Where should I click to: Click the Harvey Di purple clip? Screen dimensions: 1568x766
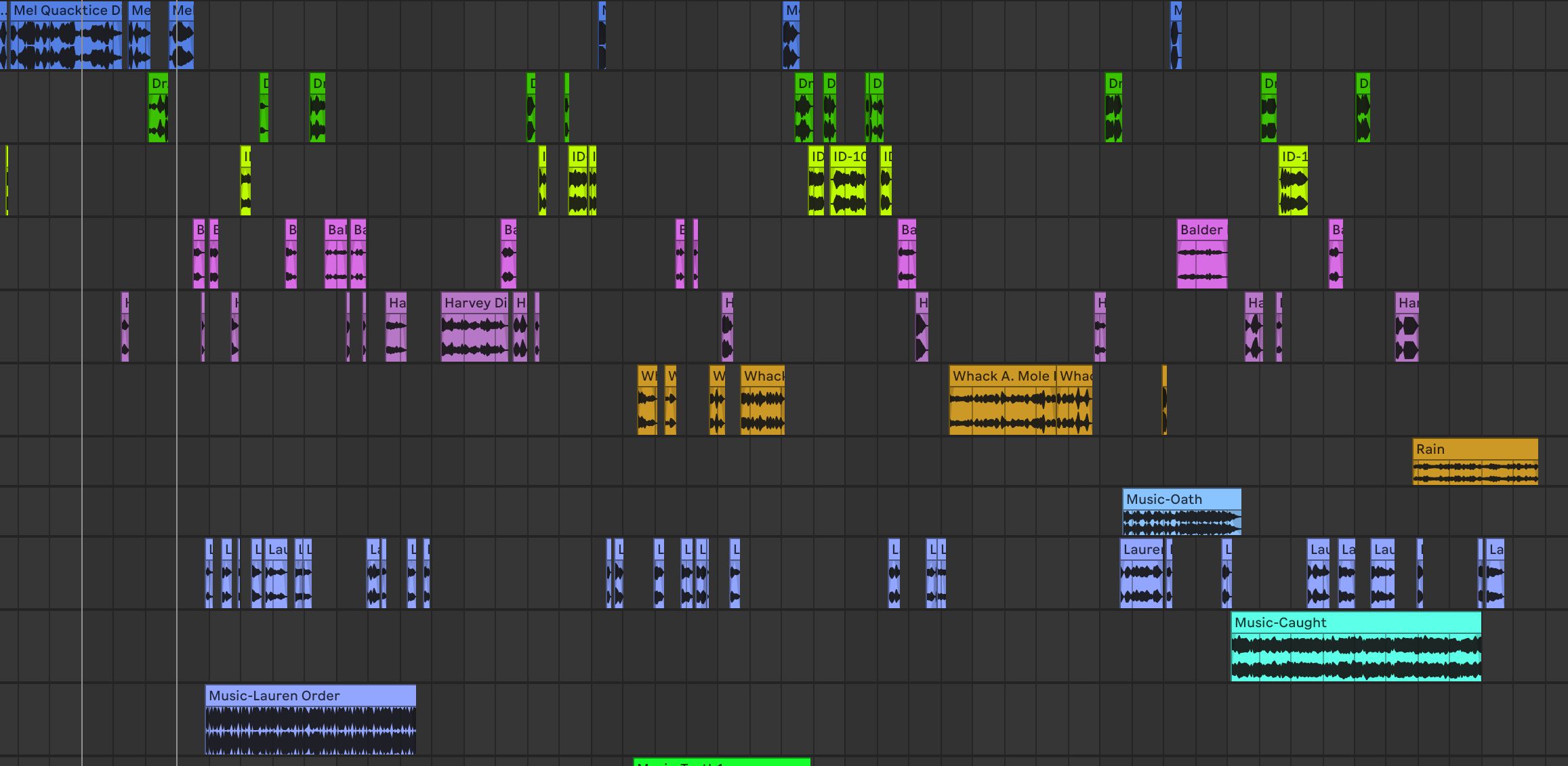[474, 328]
